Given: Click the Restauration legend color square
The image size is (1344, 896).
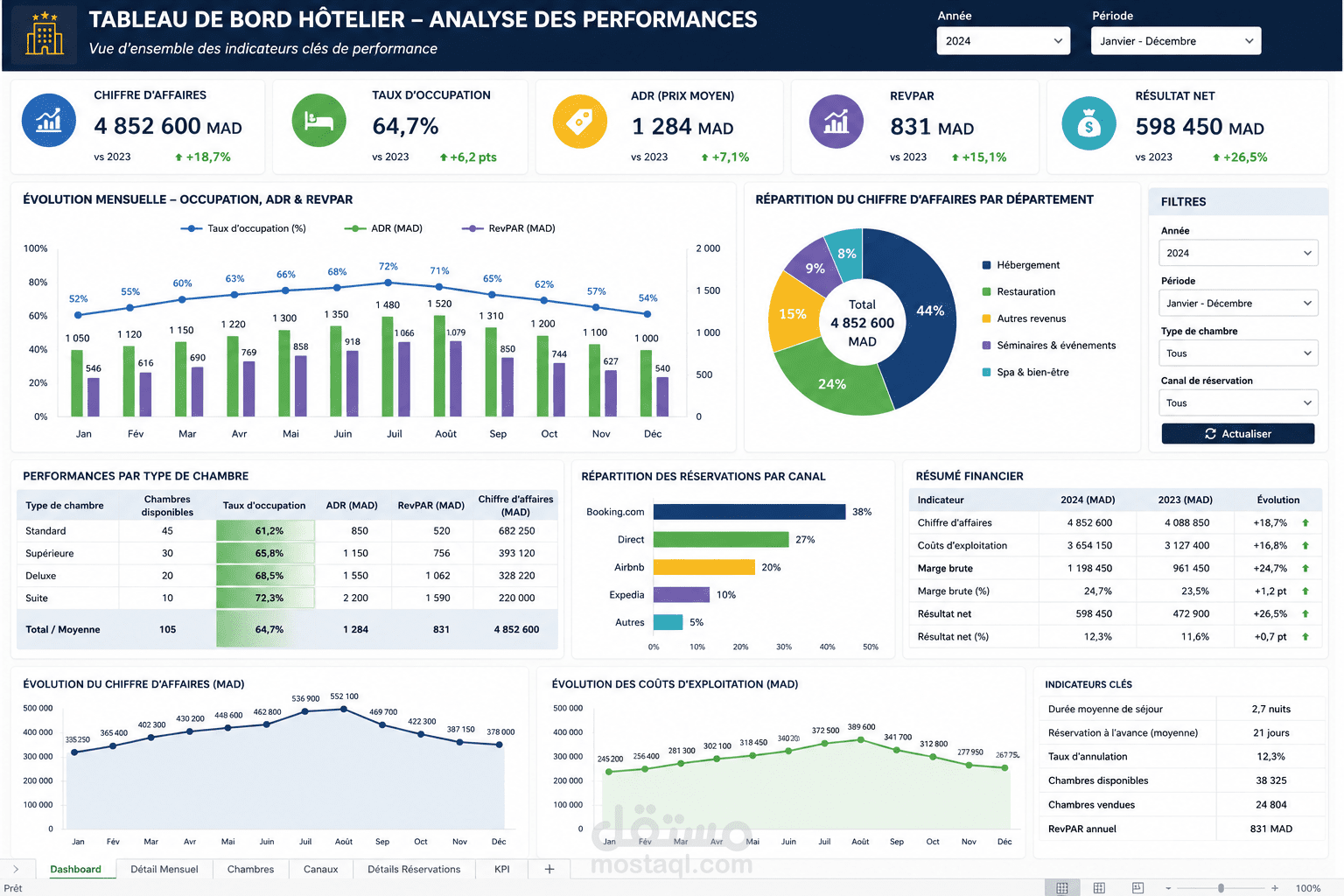Looking at the screenshot, I should click(x=987, y=291).
